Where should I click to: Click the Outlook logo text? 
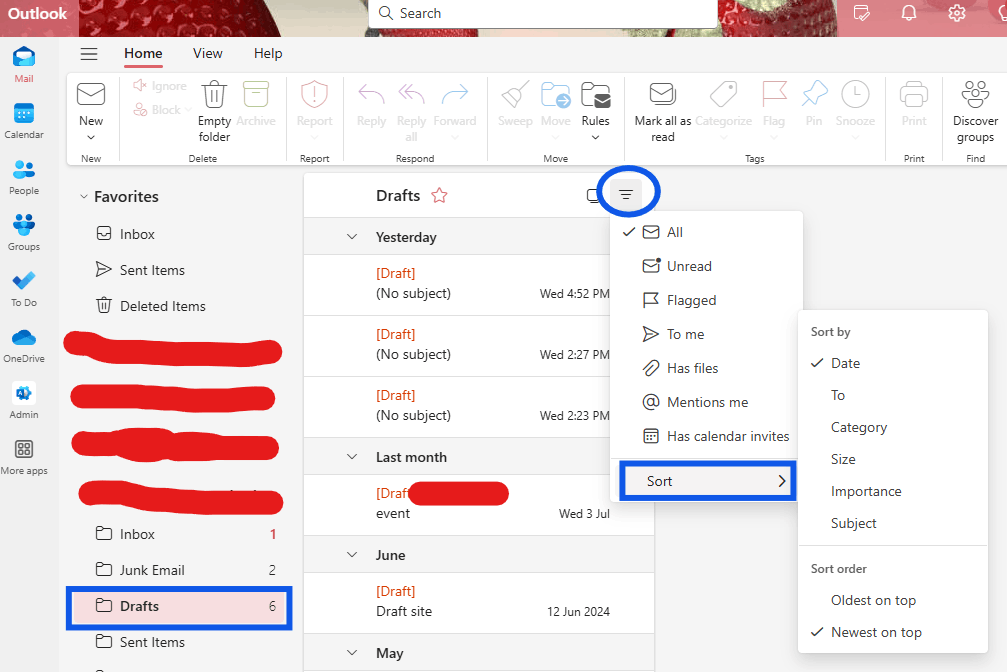click(x=37, y=13)
